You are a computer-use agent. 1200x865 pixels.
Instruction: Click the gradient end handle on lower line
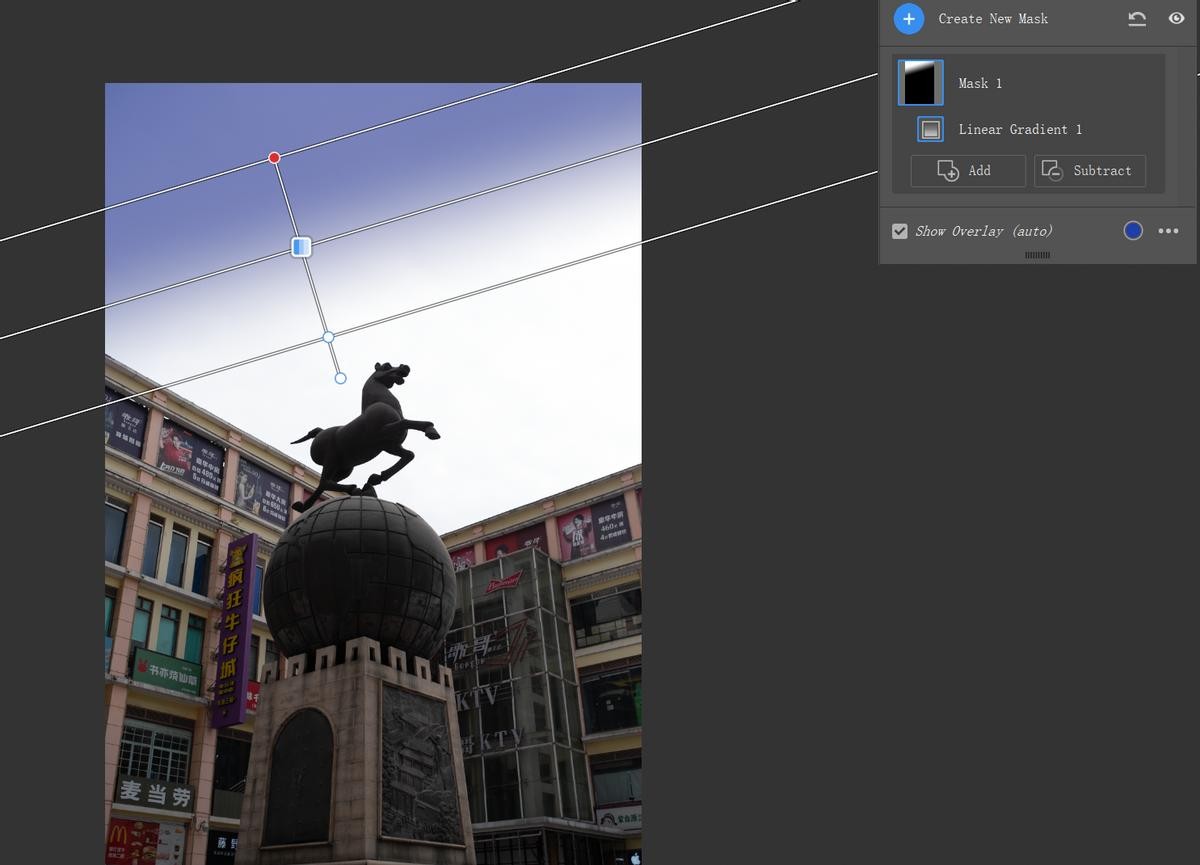click(x=328, y=337)
